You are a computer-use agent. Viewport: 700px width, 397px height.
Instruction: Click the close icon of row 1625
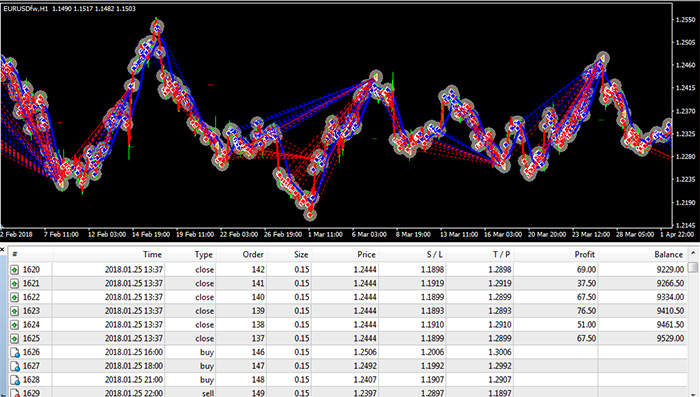(x=15, y=338)
